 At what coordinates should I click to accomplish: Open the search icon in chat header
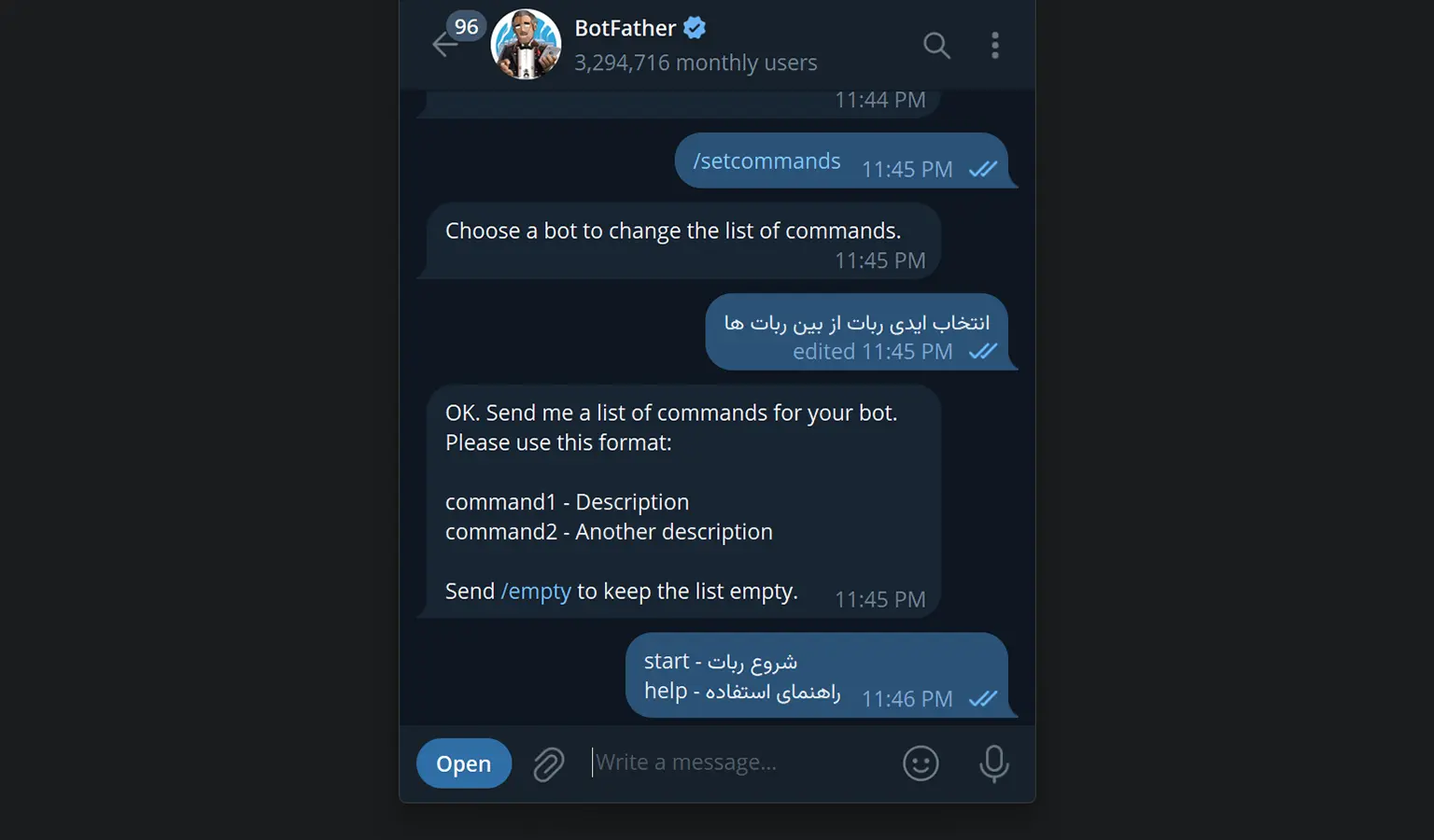(x=936, y=45)
